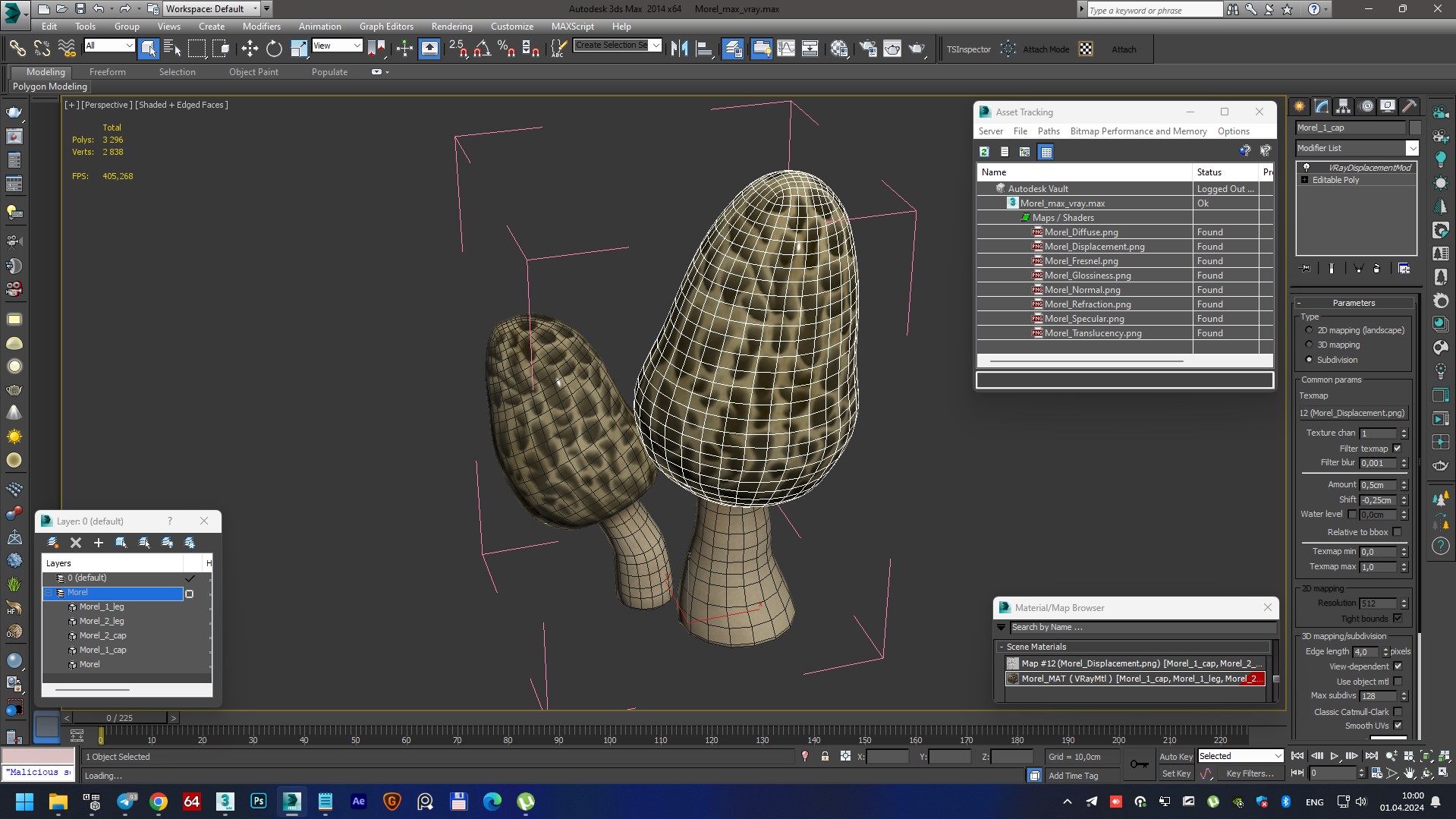Open the selection filter All dropdown

pos(129,46)
